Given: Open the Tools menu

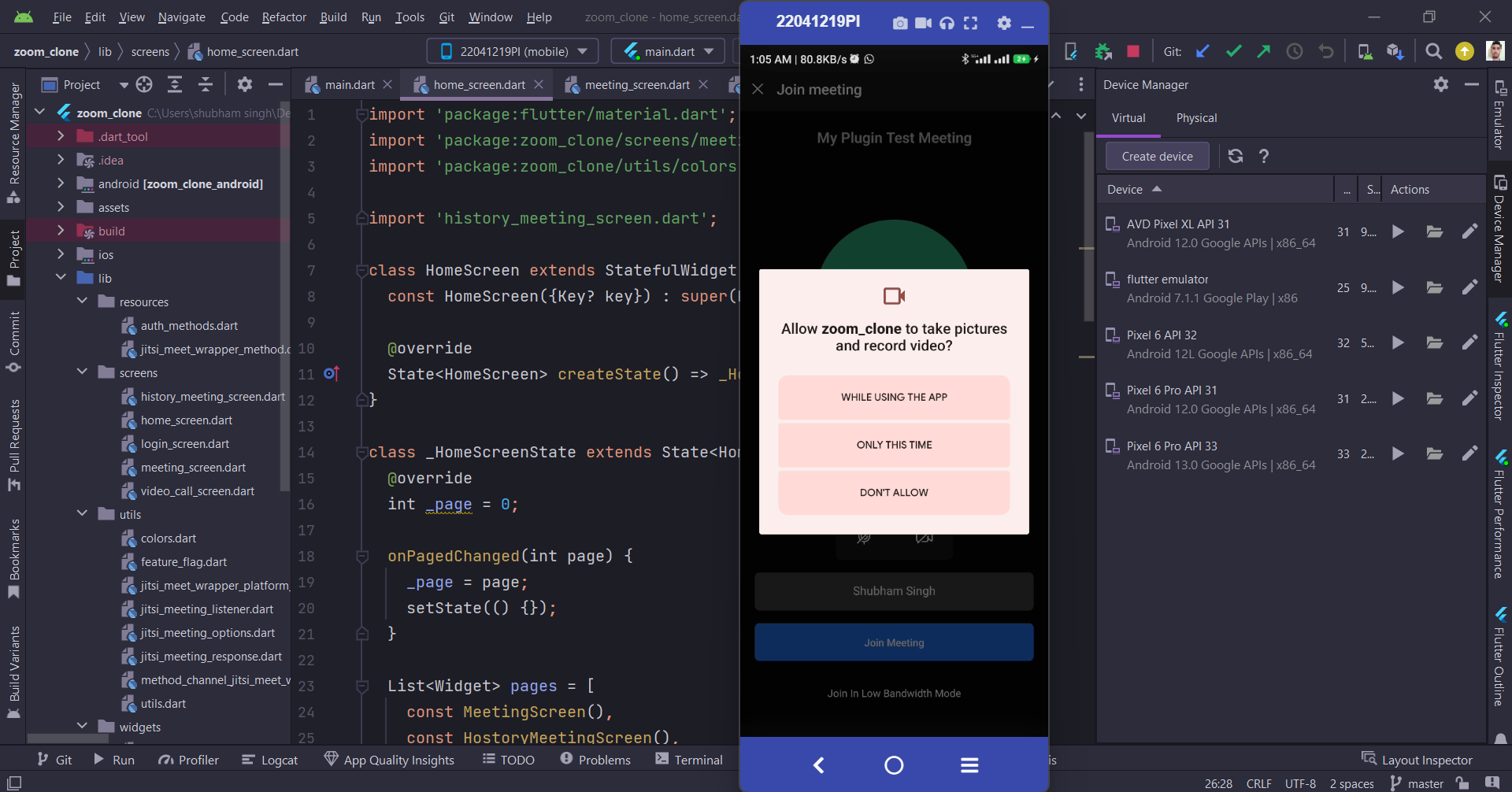Looking at the screenshot, I should click(409, 17).
